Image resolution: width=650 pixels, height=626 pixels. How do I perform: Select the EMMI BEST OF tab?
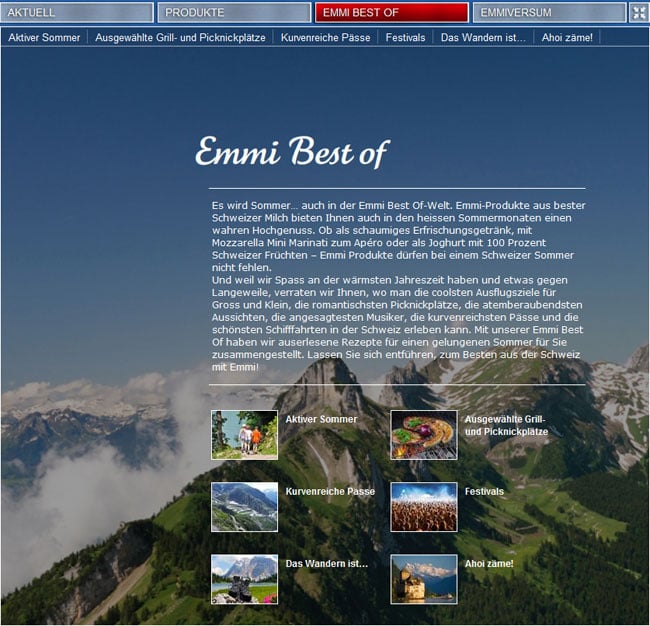pyautogui.click(x=392, y=12)
